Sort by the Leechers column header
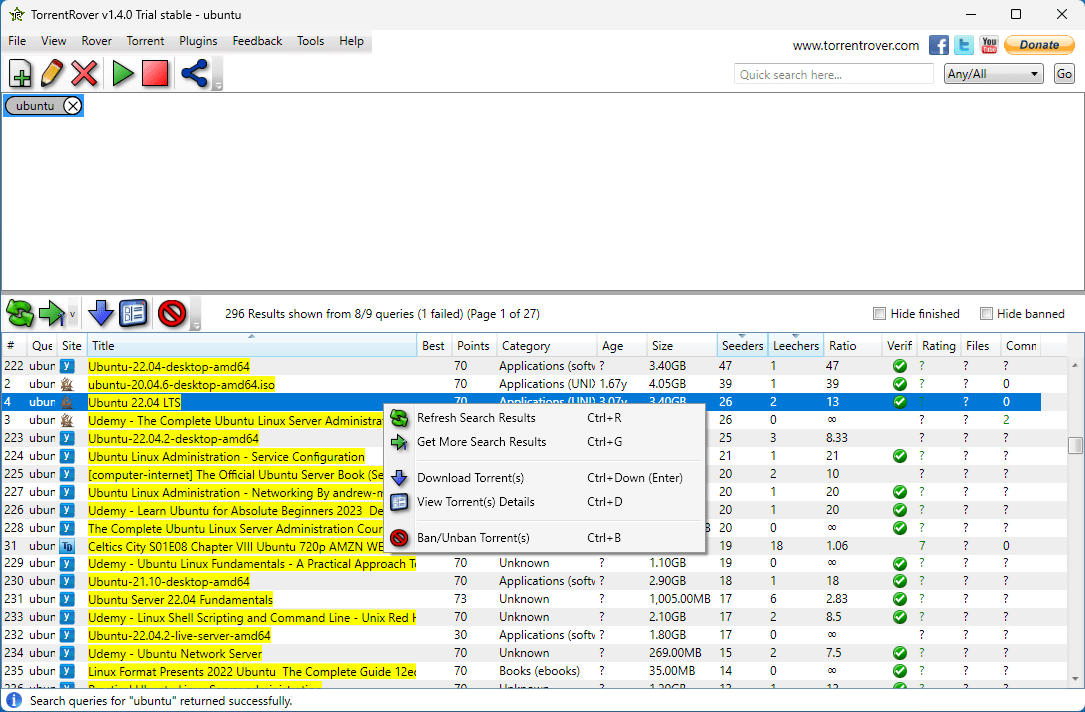This screenshot has width=1085, height=712. [x=796, y=345]
